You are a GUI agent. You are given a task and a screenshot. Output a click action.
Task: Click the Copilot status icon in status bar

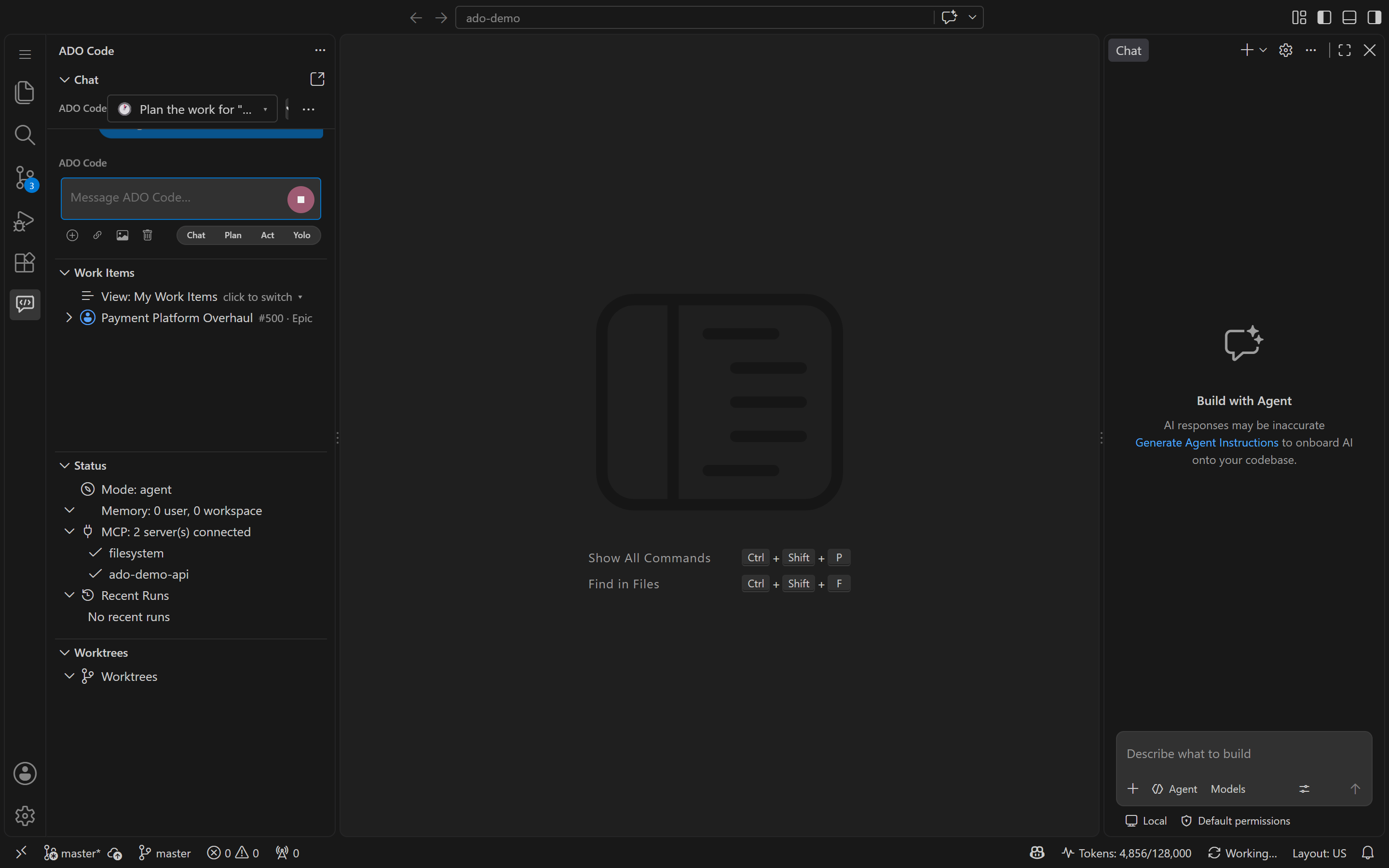pos(1037,853)
